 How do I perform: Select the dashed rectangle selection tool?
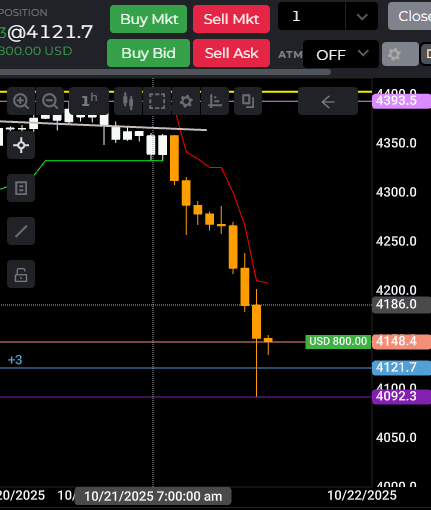point(157,101)
